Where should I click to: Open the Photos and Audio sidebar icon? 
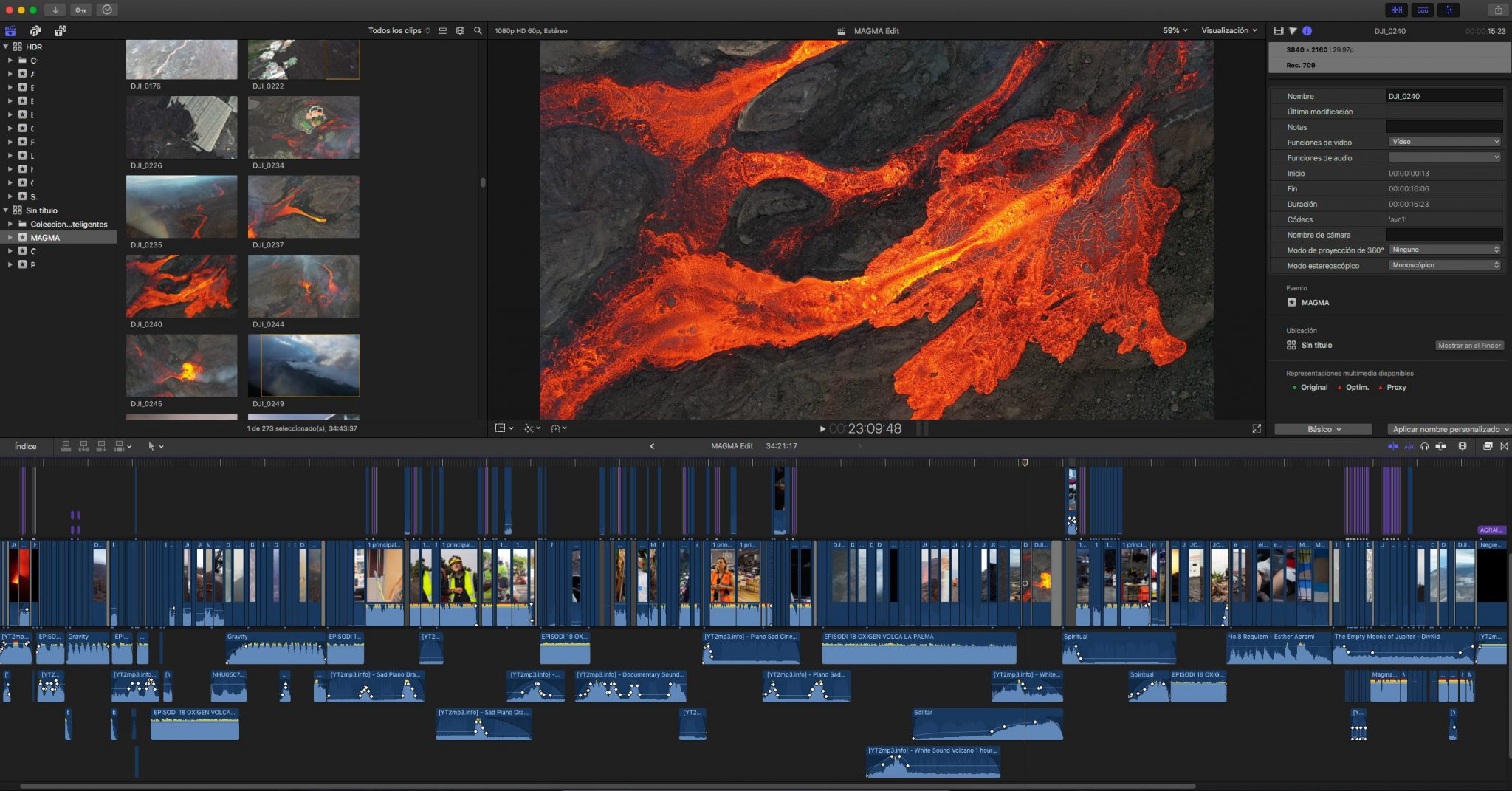(x=35, y=31)
